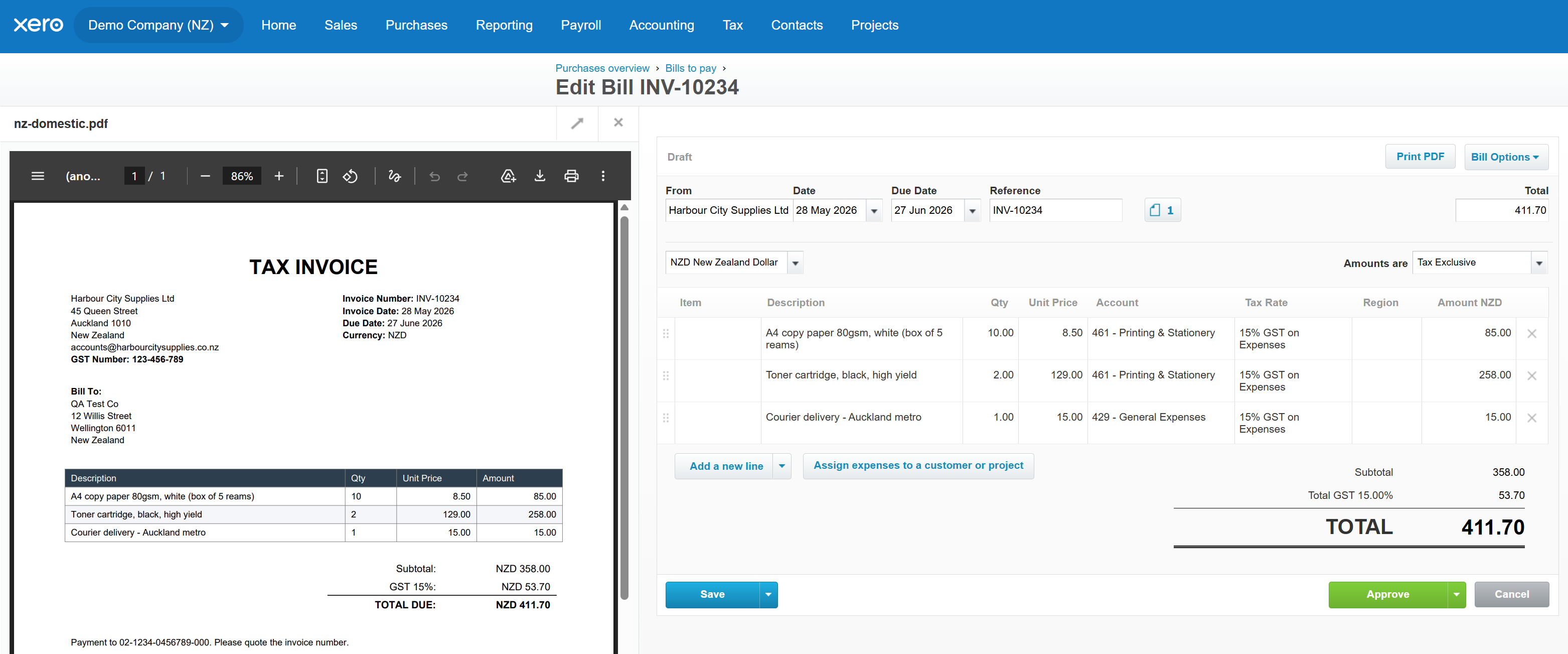Grab the drag handle of Courier delivery row
The width and height of the screenshot is (1568, 654).
click(x=666, y=417)
